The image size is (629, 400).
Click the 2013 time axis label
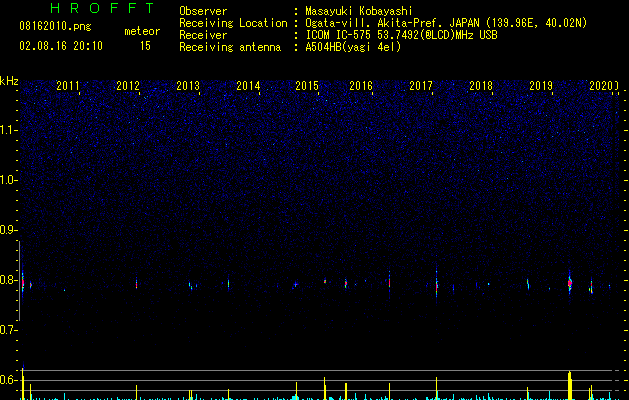point(188,86)
